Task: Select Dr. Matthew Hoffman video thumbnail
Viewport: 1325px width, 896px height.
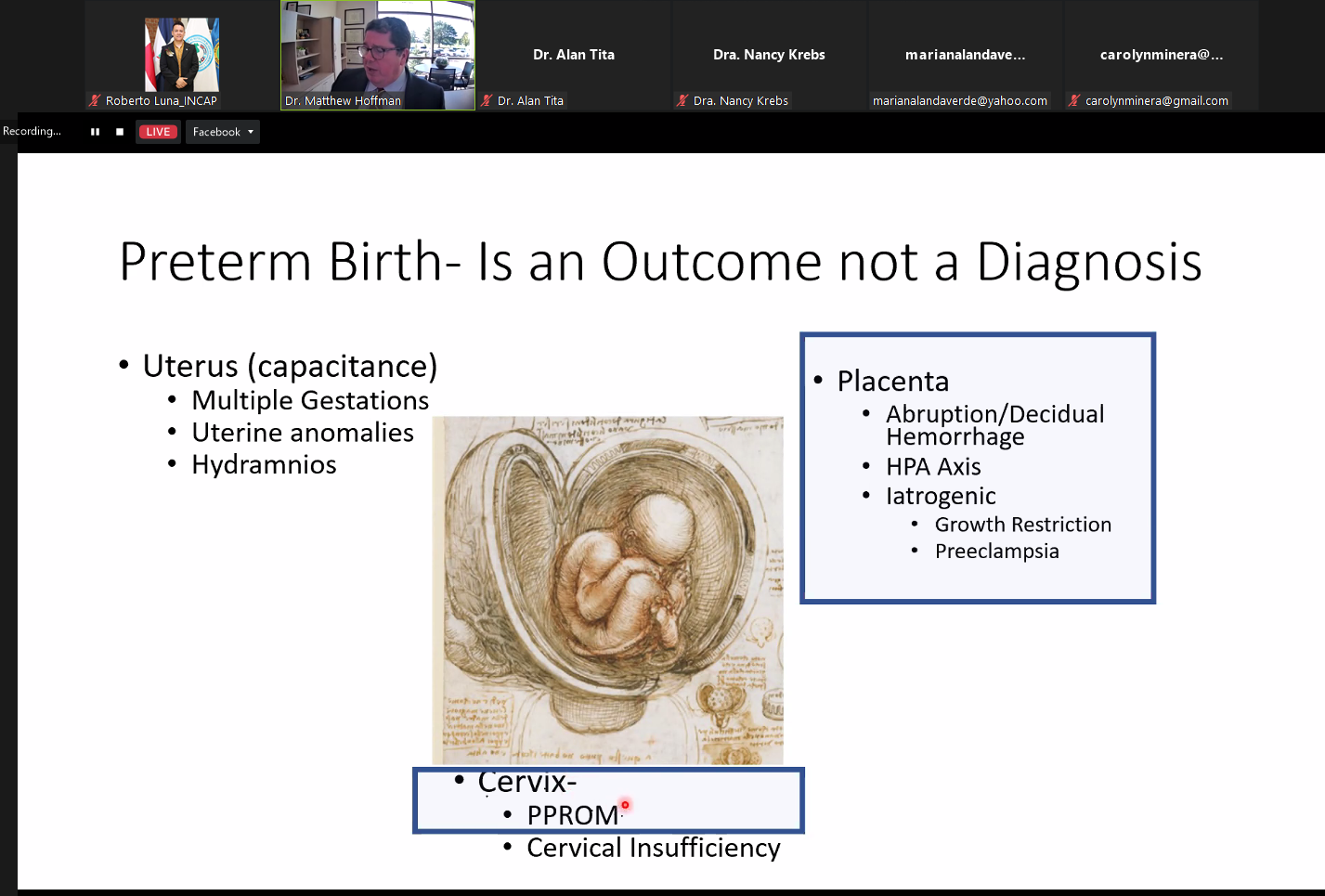Action: [x=378, y=56]
